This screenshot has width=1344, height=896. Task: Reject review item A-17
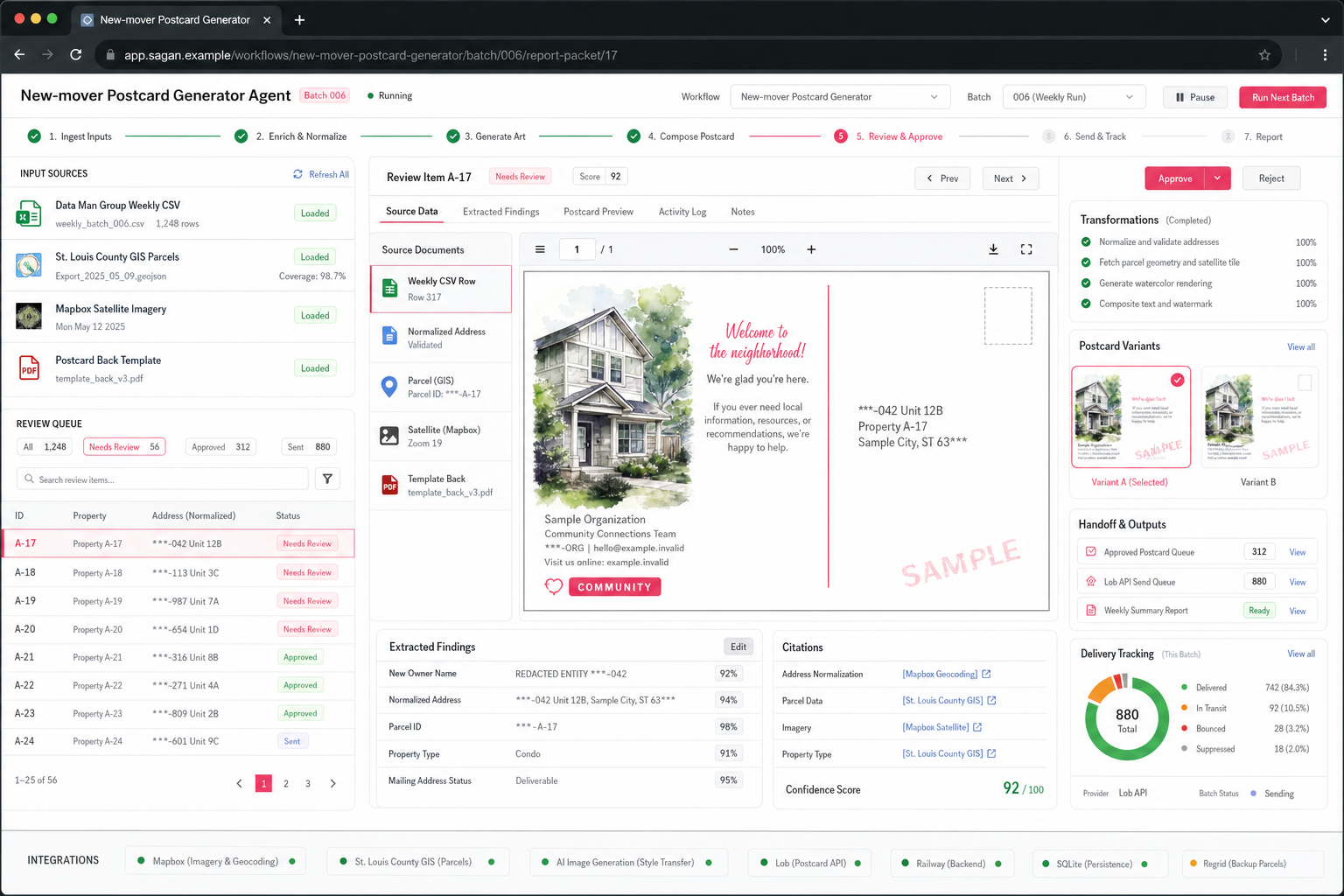(1271, 178)
